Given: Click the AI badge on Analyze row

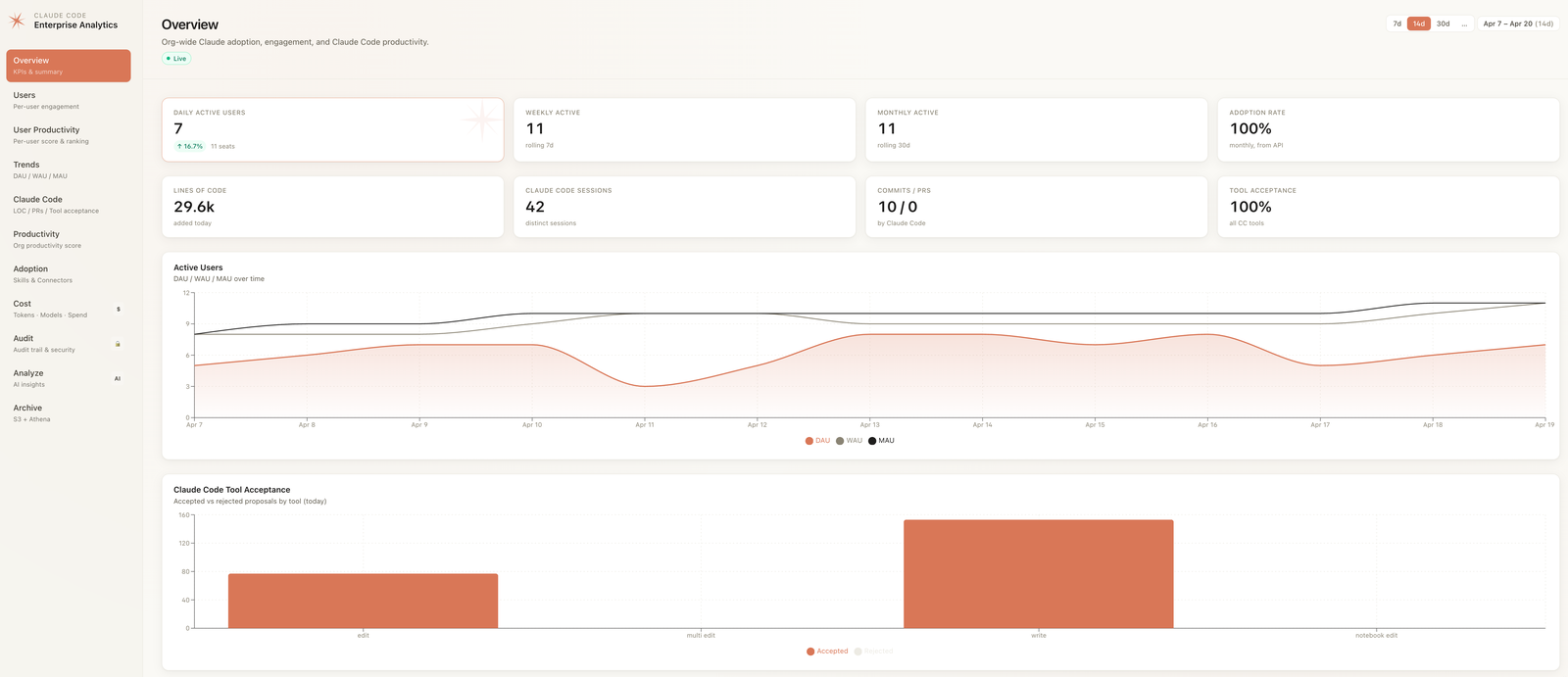Looking at the screenshot, I should pyautogui.click(x=118, y=378).
